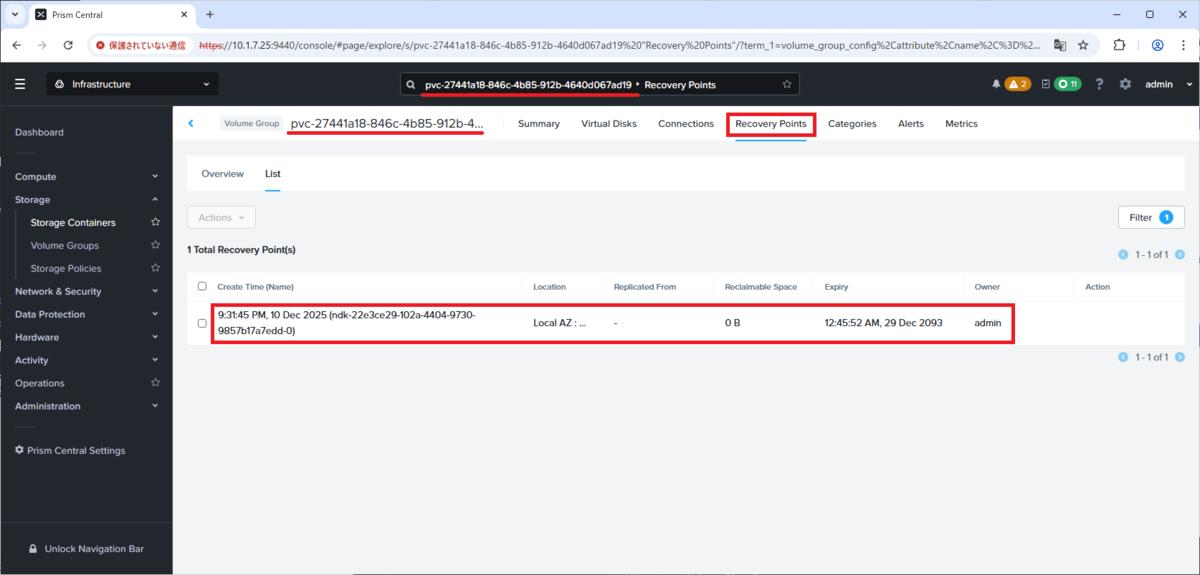Bookmark this page in Chrome
1200x575 pixels.
tap(1083, 45)
